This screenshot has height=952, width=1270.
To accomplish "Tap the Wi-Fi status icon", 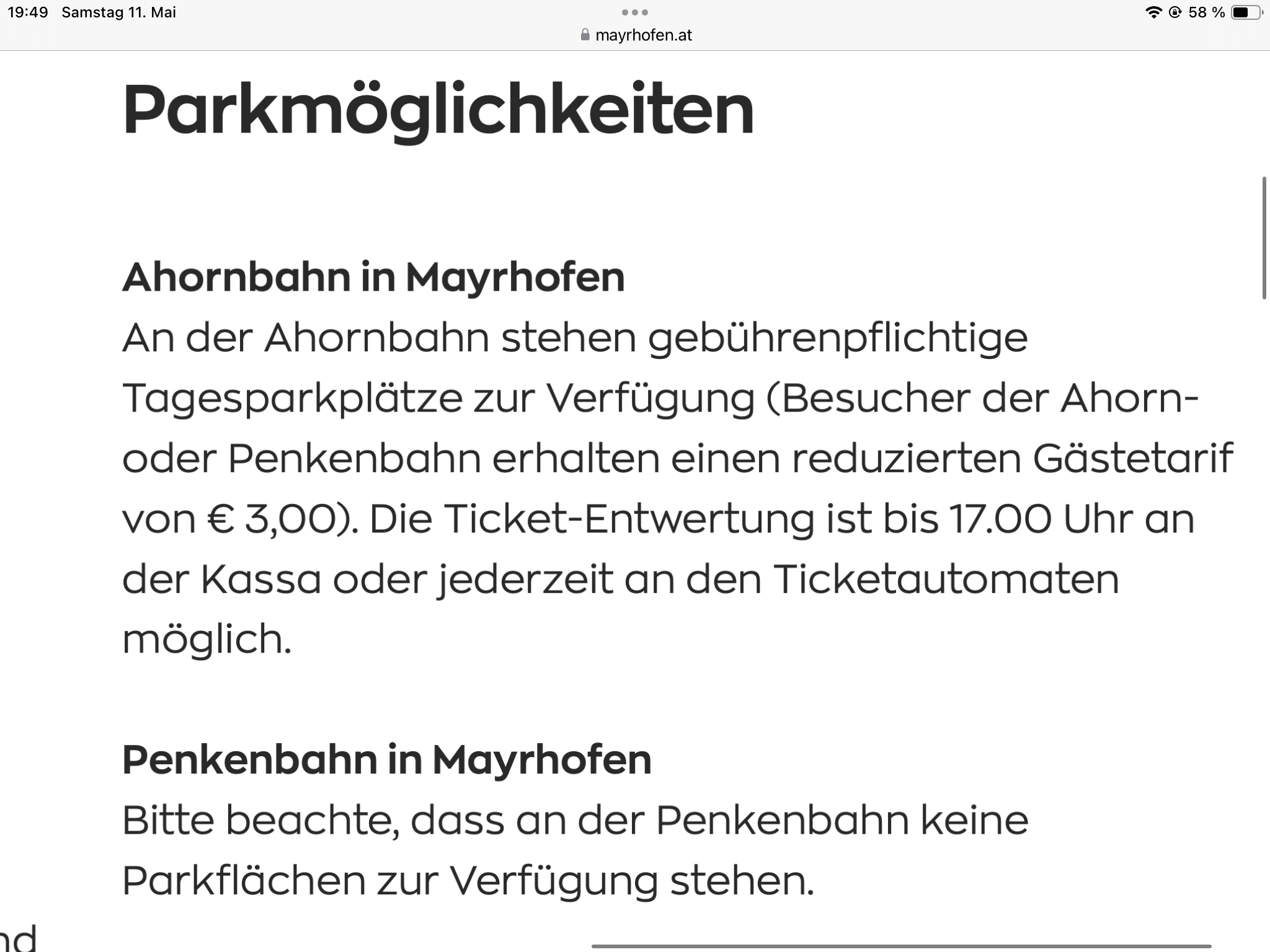I will point(1153,12).
